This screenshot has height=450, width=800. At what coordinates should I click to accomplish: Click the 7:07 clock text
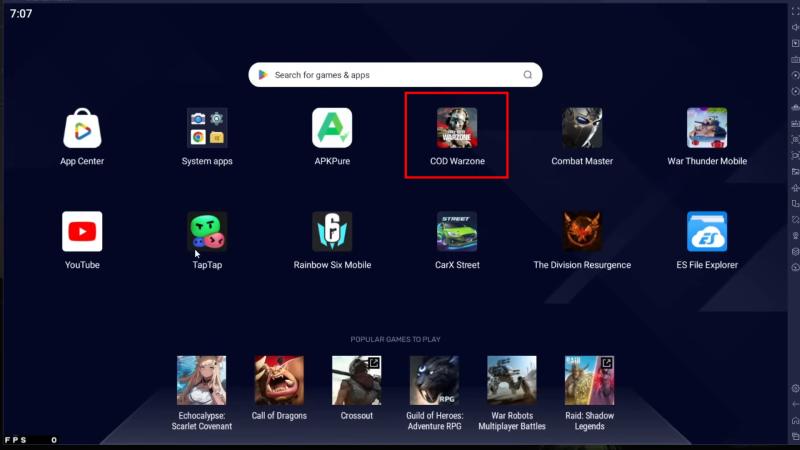click(x=21, y=14)
